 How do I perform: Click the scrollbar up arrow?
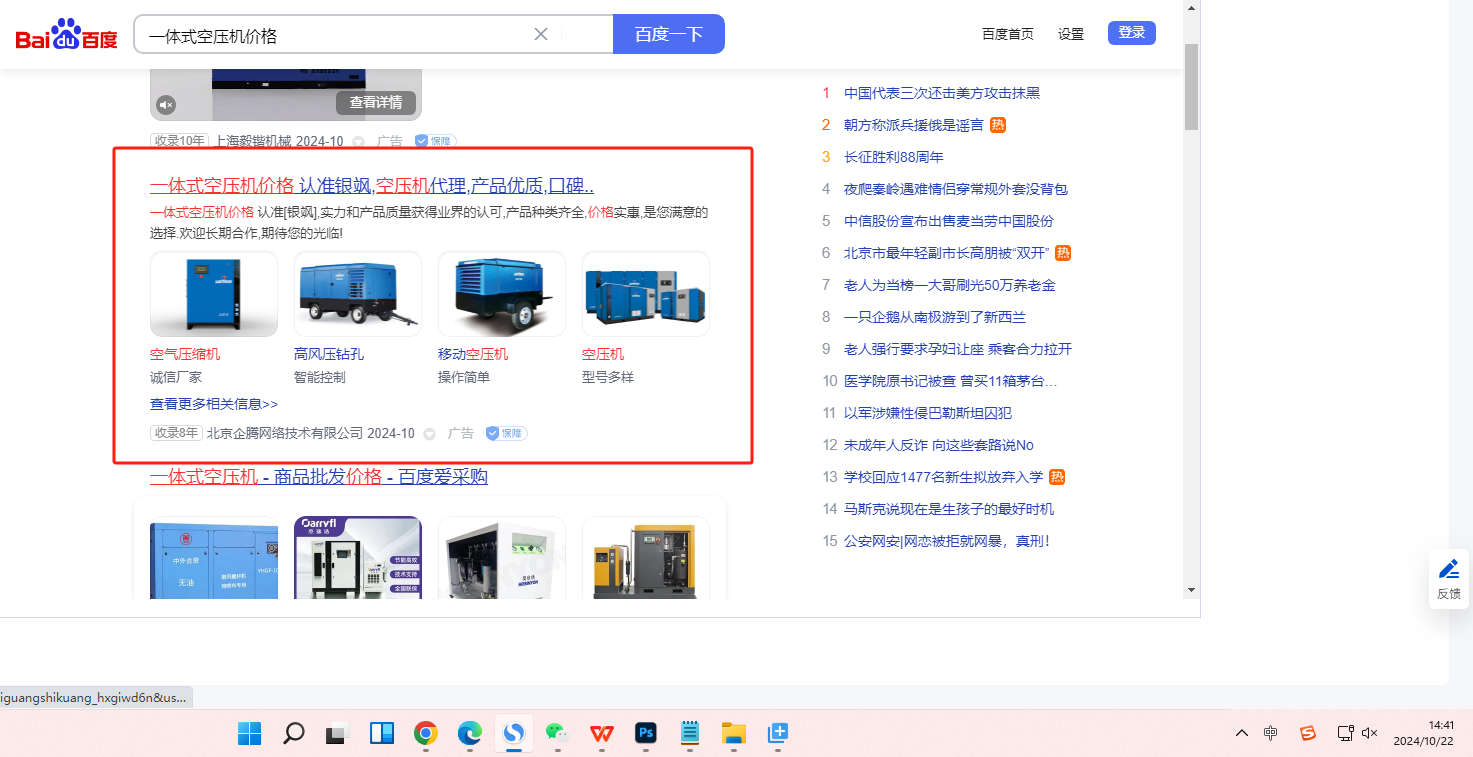[x=1190, y=8]
